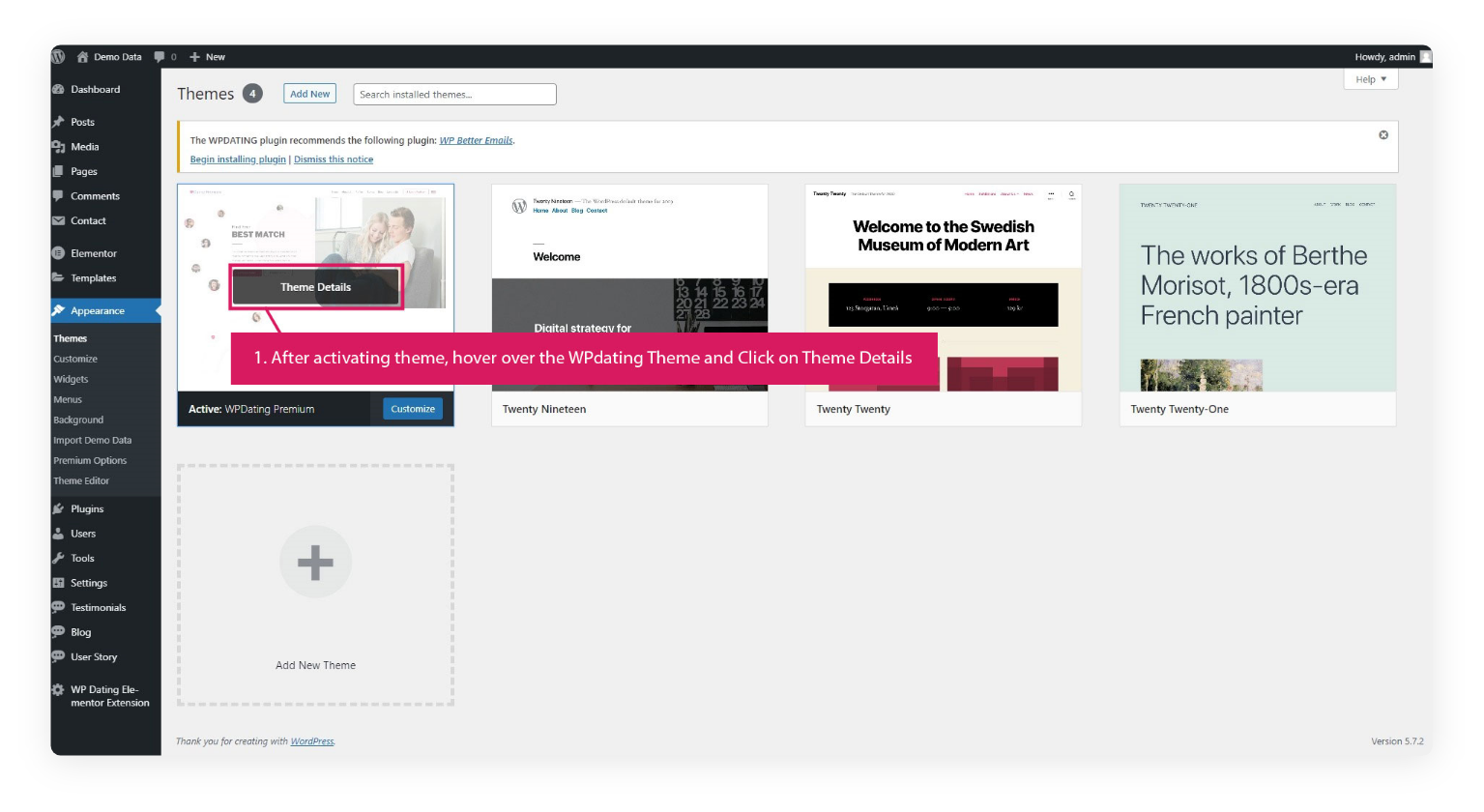Open the Background submenu item
The image size is (1484, 812).
(78, 420)
